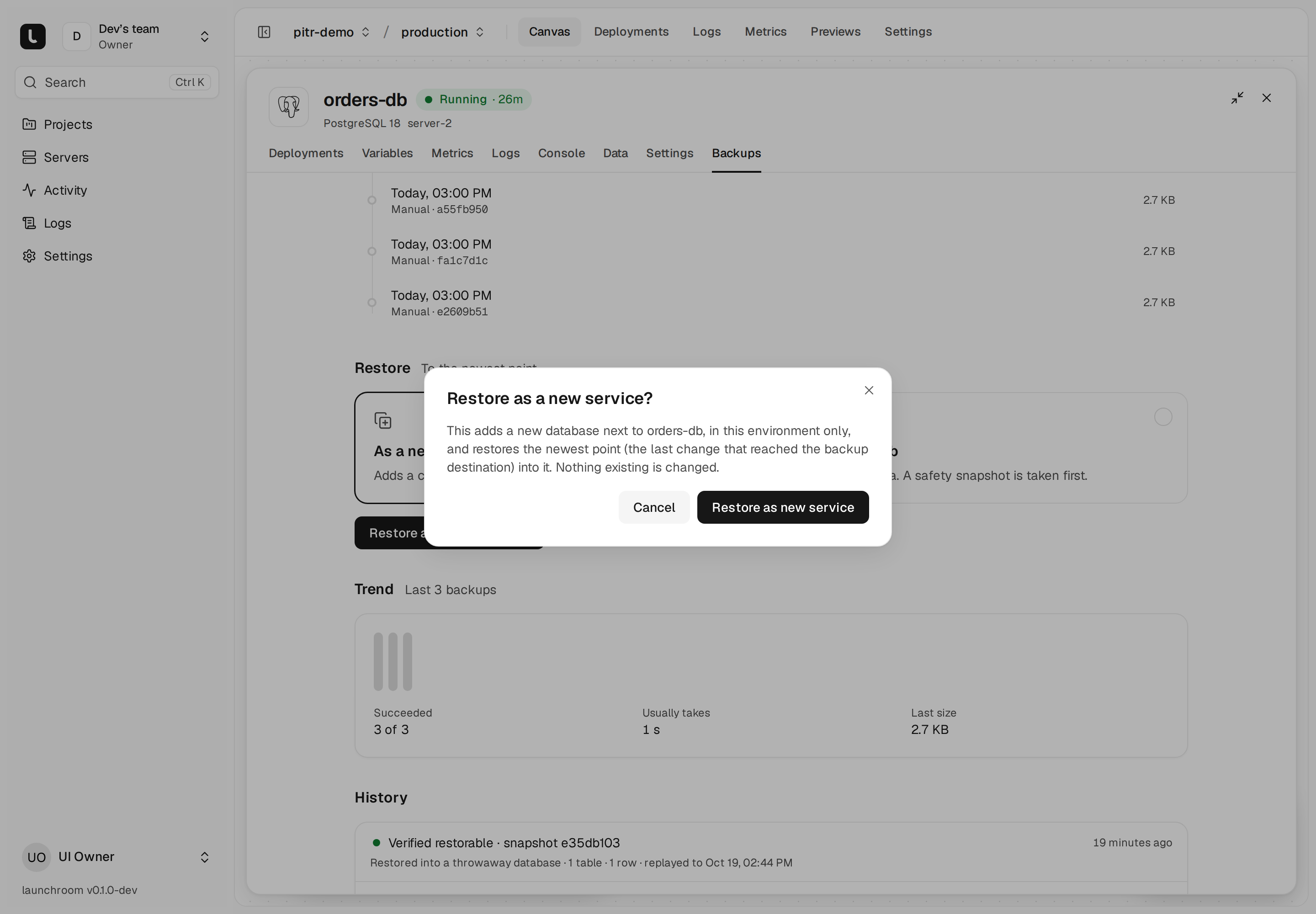Click the Running · 26m status badge
Viewport: 1316px width, 914px height.
(473, 100)
